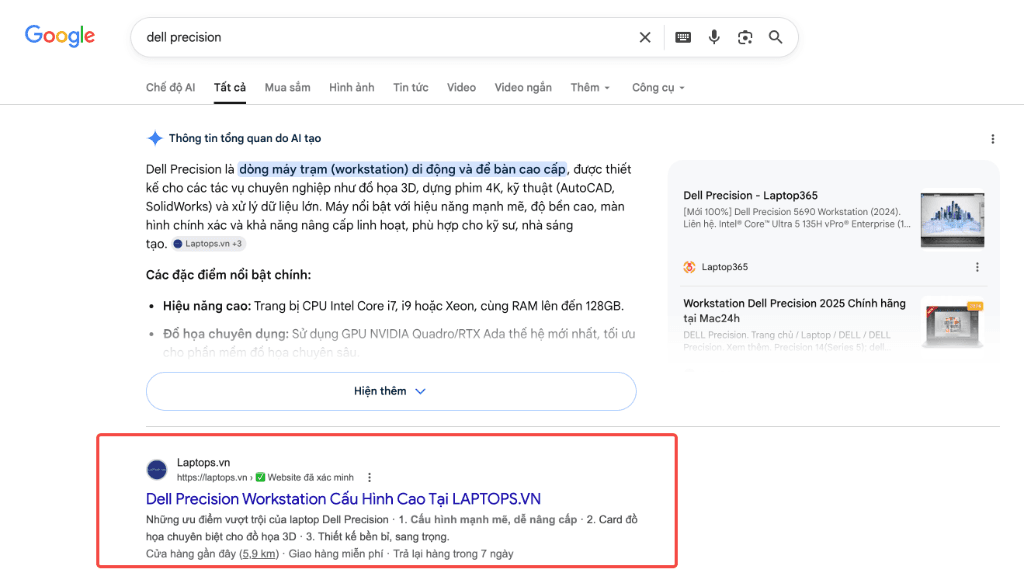Click the AI overview sparkle icon
1024x577 pixels.
[x=155, y=138]
